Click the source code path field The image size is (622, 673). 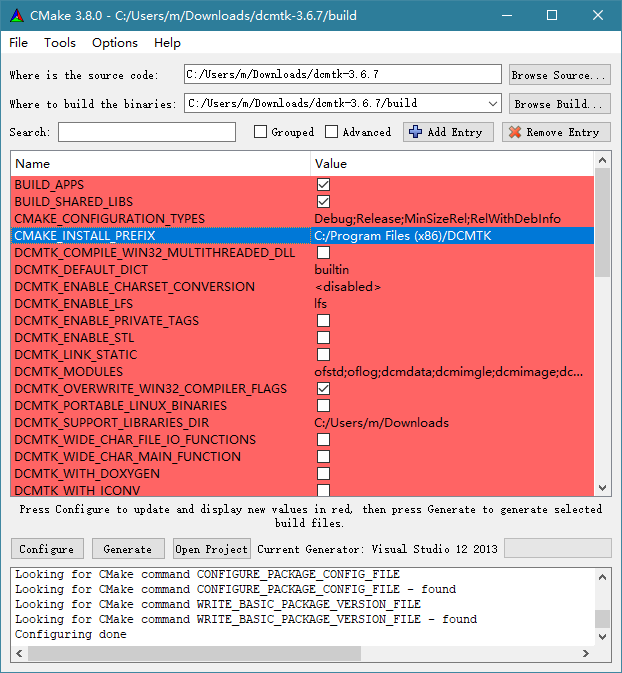(342, 75)
